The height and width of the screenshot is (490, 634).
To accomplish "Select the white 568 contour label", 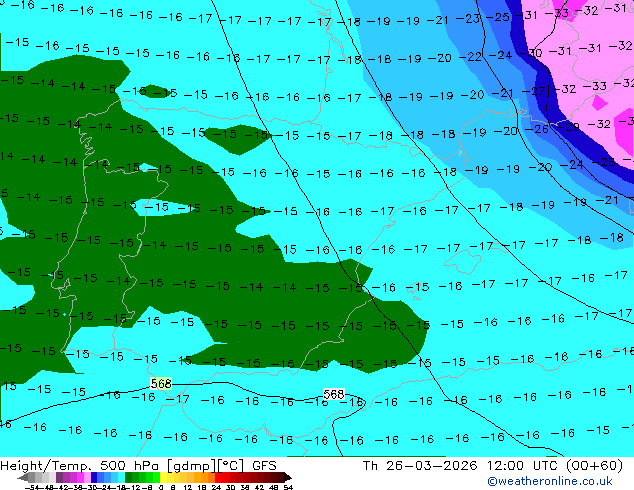I will point(334,394).
